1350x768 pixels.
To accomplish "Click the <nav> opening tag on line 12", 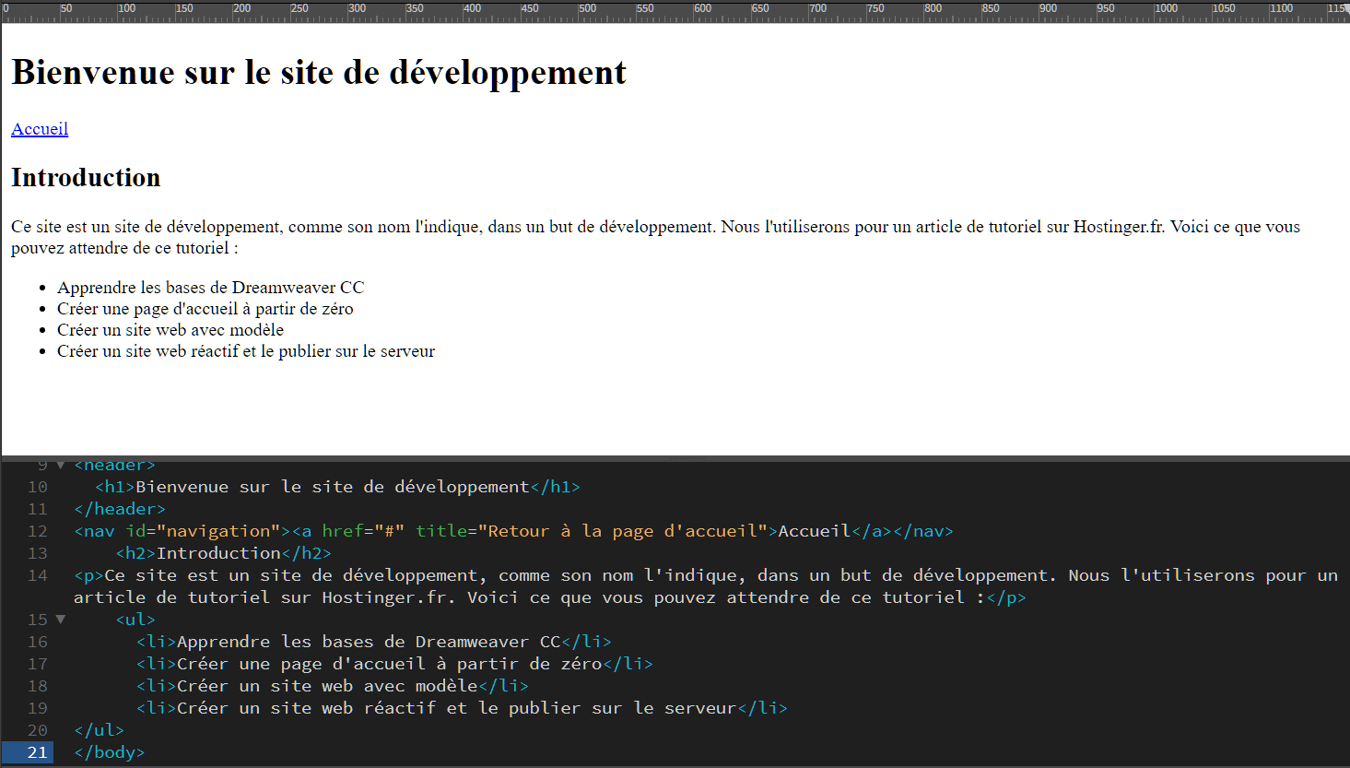I will click(94, 530).
